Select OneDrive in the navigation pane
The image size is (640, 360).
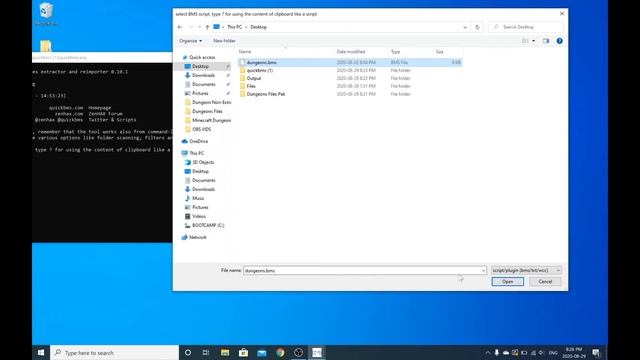click(198, 141)
